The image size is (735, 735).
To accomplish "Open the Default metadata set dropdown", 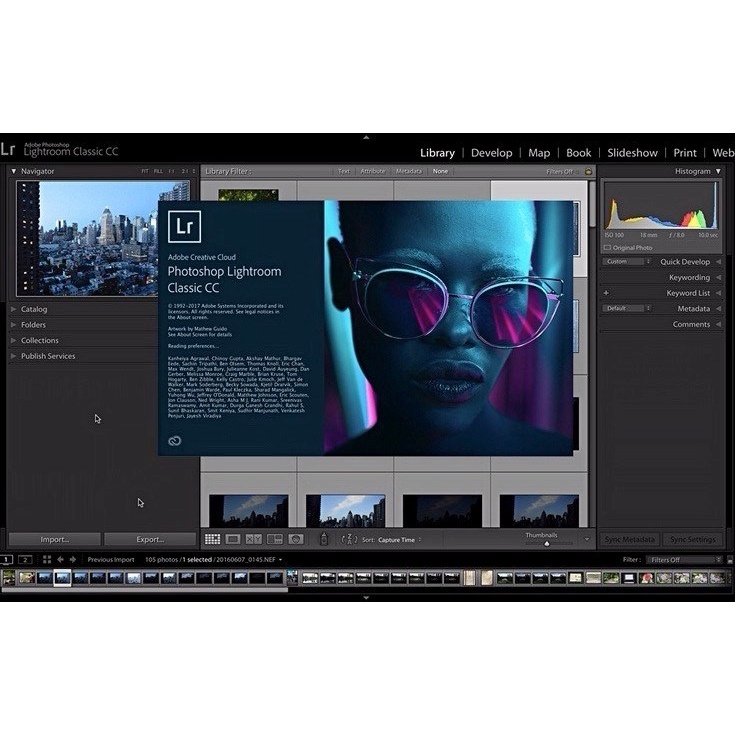I will [627, 308].
